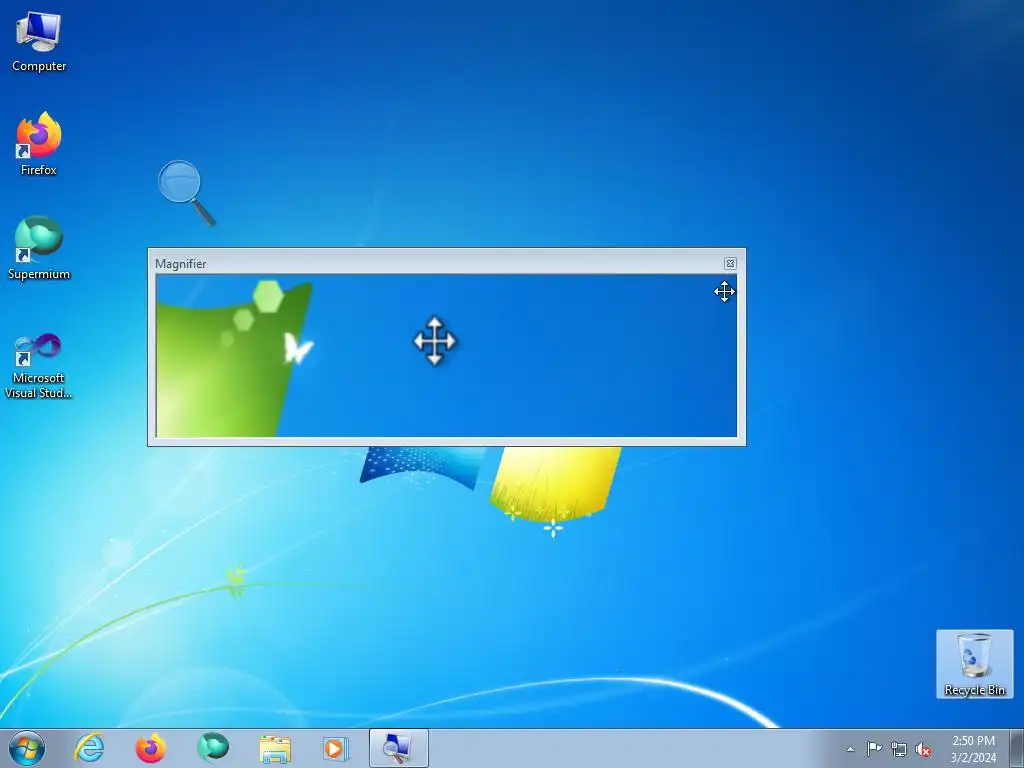Select the Recycle Bin icon
Screen dimensions: 1024x768
point(974,664)
